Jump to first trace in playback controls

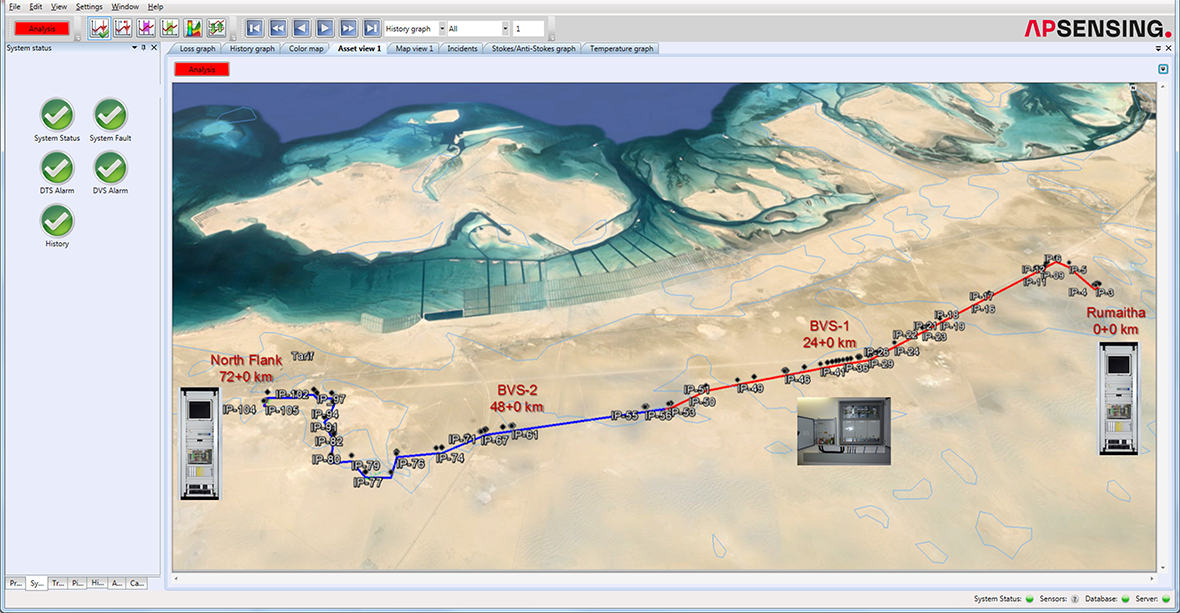tap(254, 29)
